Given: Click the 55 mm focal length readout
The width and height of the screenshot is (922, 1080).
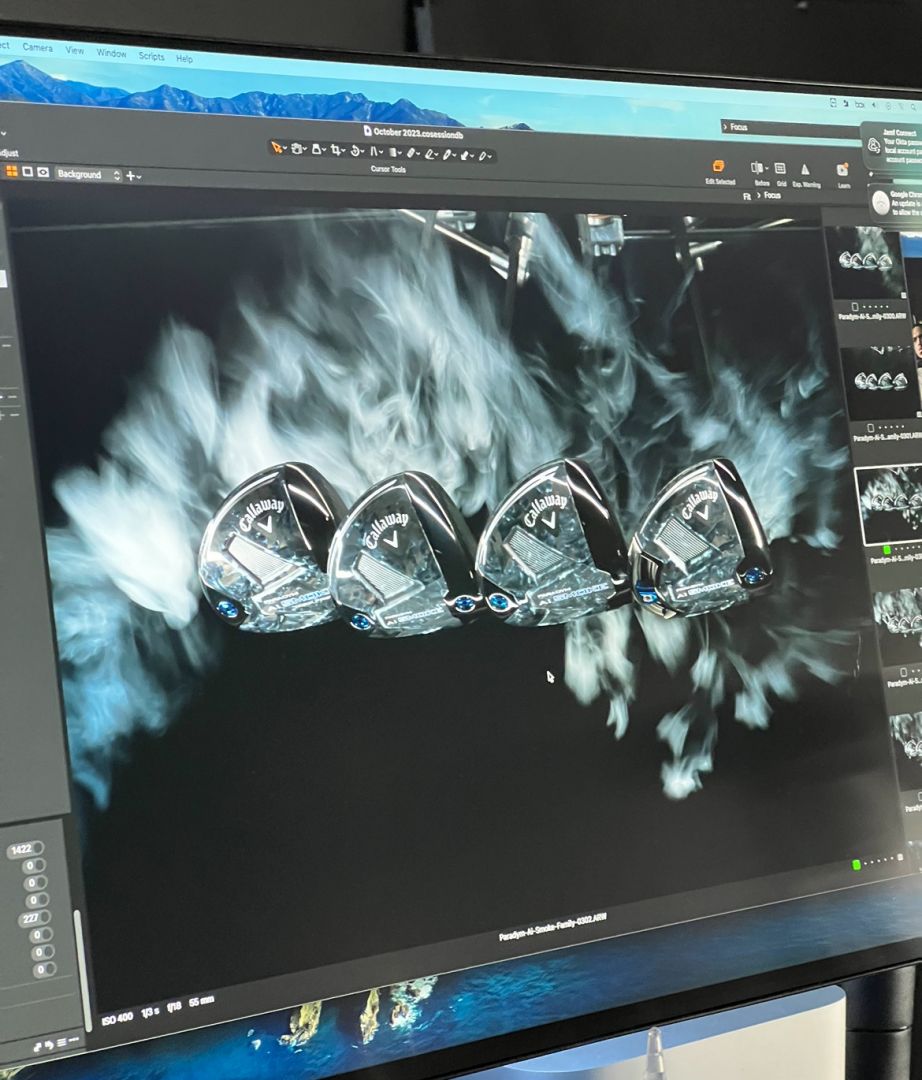Looking at the screenshot, I should pos(202,1001).
